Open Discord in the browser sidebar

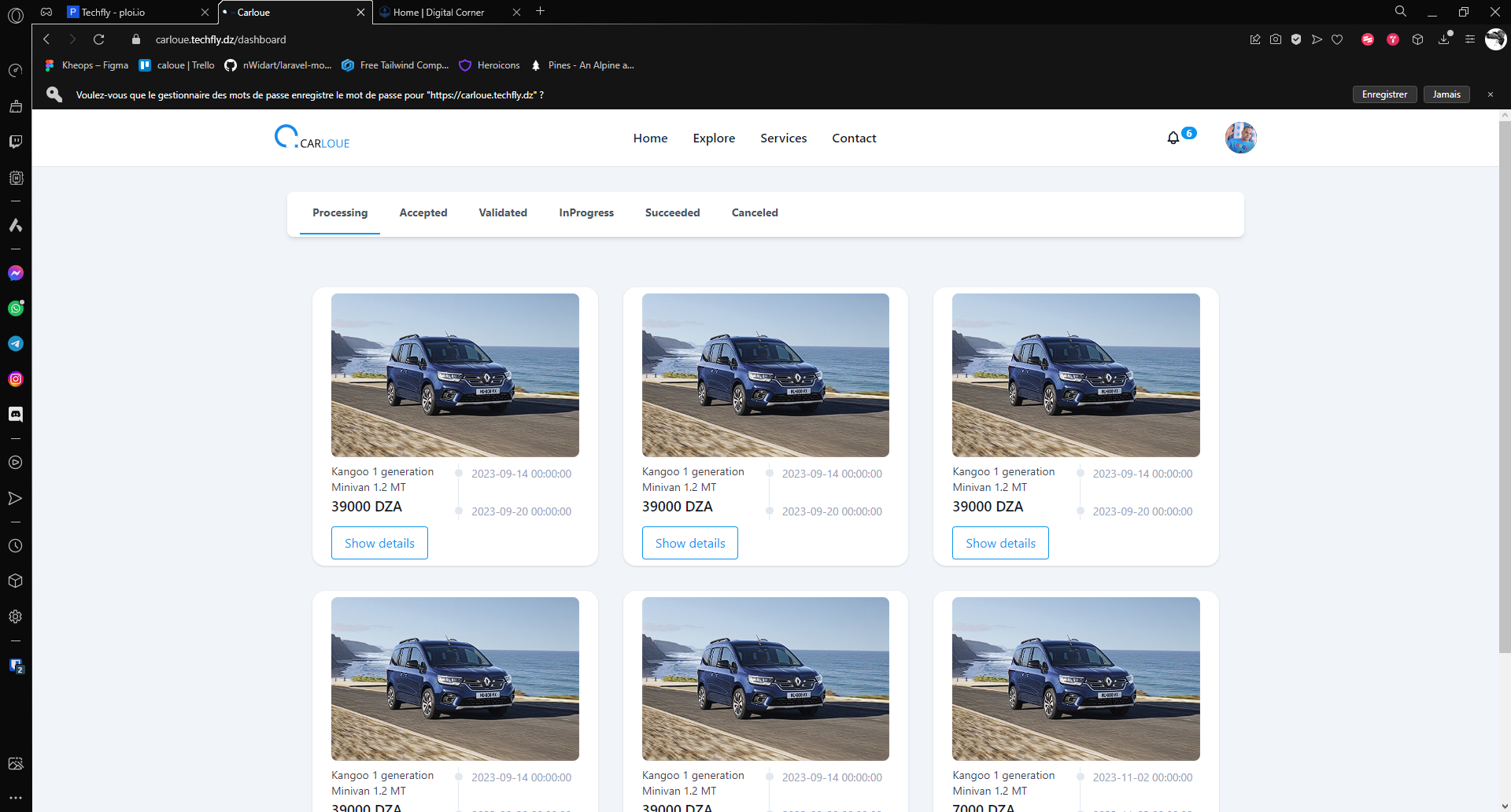click(x=16, y=414)
